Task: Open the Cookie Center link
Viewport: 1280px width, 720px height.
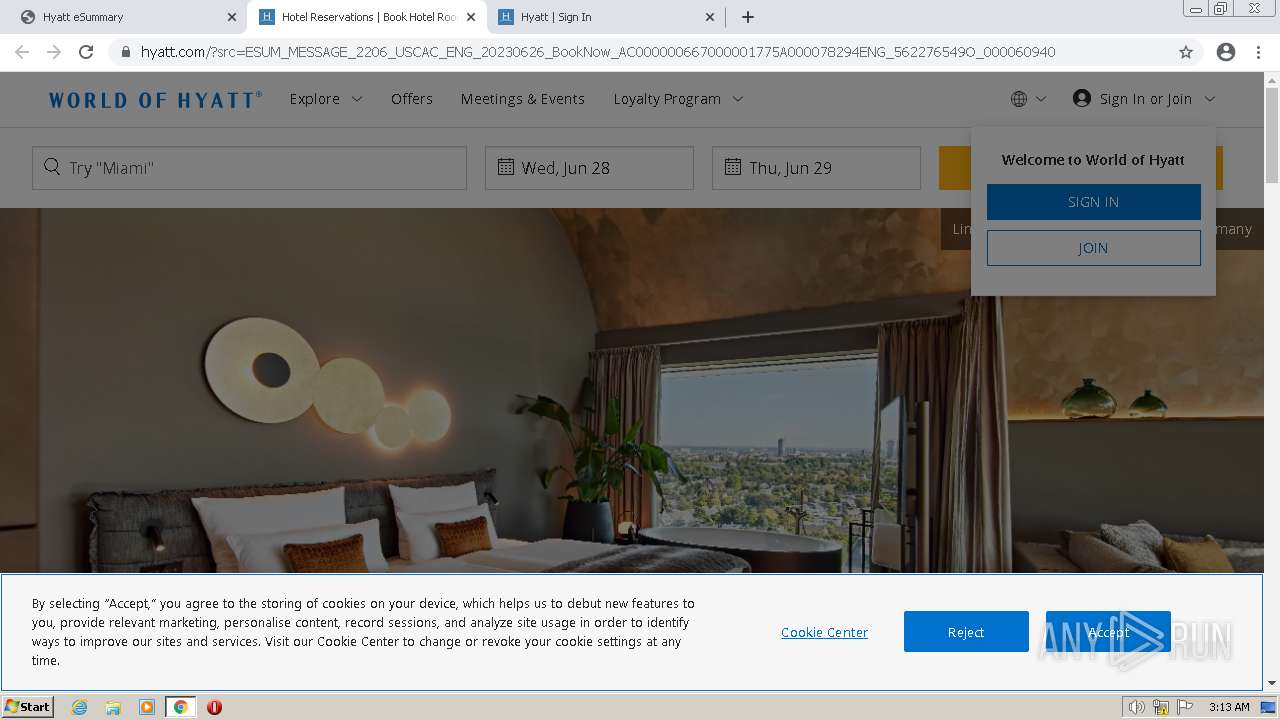Action: 824,632
